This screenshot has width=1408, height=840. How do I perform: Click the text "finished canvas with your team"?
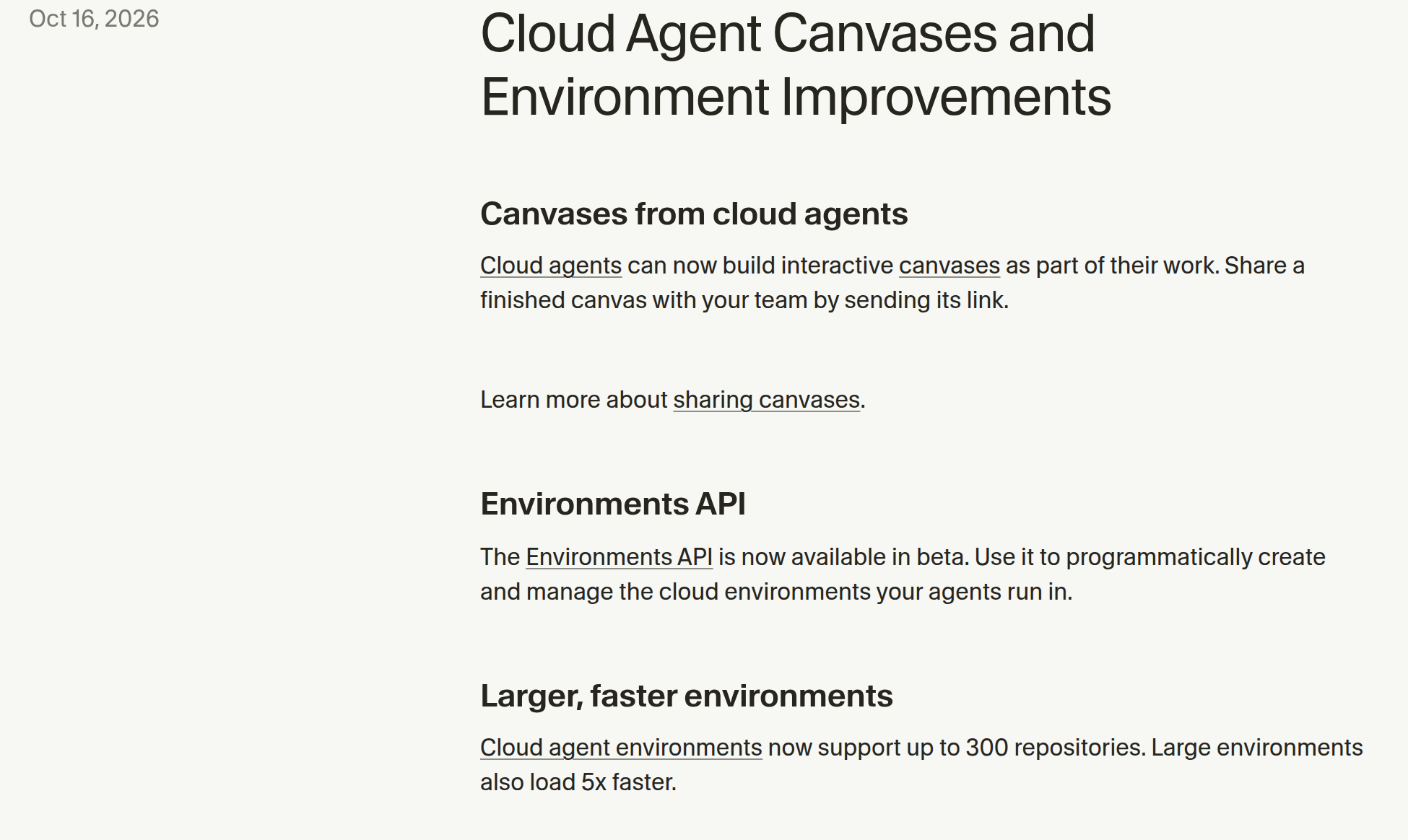(x=644, y=300)
